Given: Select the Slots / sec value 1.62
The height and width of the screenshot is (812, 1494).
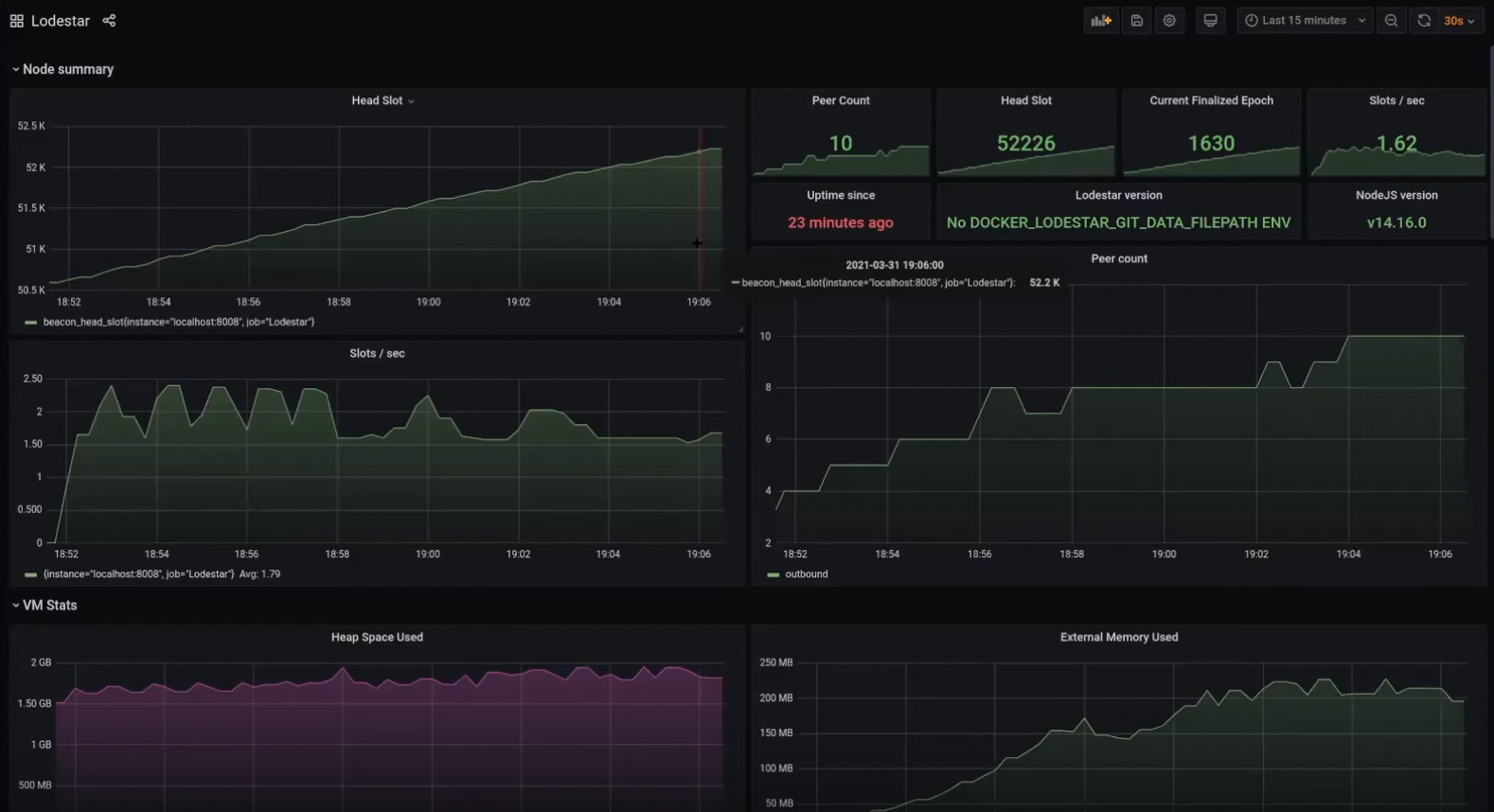Looking at the screenshot, I should pos(1396,143).
